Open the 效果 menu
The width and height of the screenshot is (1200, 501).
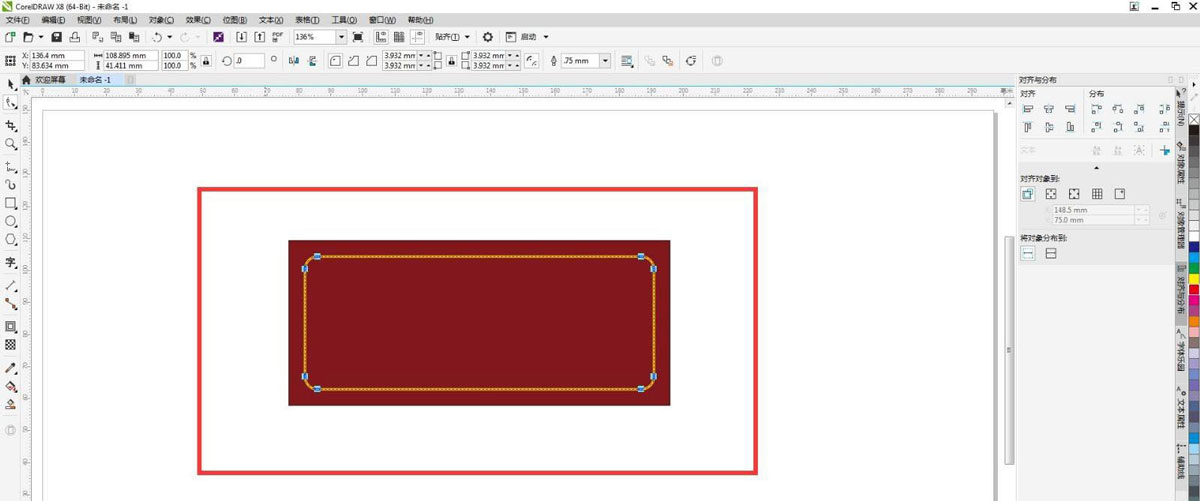[196, 20]
